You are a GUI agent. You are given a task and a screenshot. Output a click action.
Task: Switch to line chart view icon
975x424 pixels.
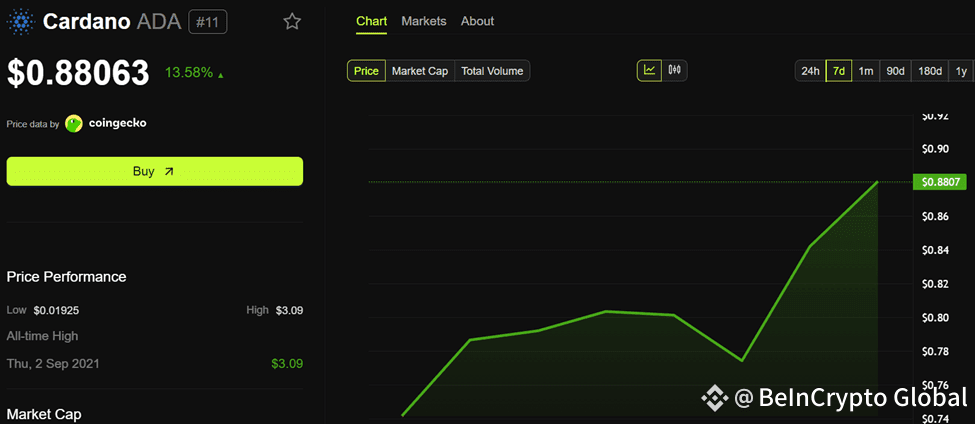[x=650, y=70]
